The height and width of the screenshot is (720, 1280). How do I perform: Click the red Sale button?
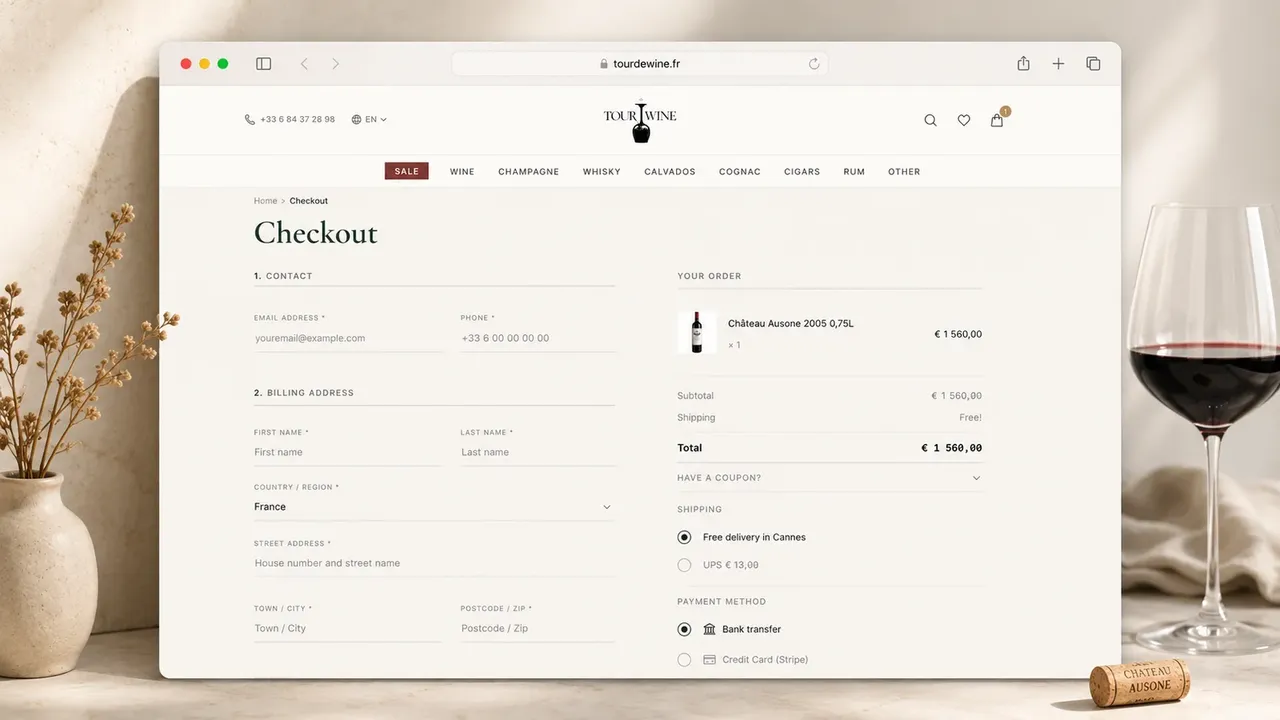[407, 171]
